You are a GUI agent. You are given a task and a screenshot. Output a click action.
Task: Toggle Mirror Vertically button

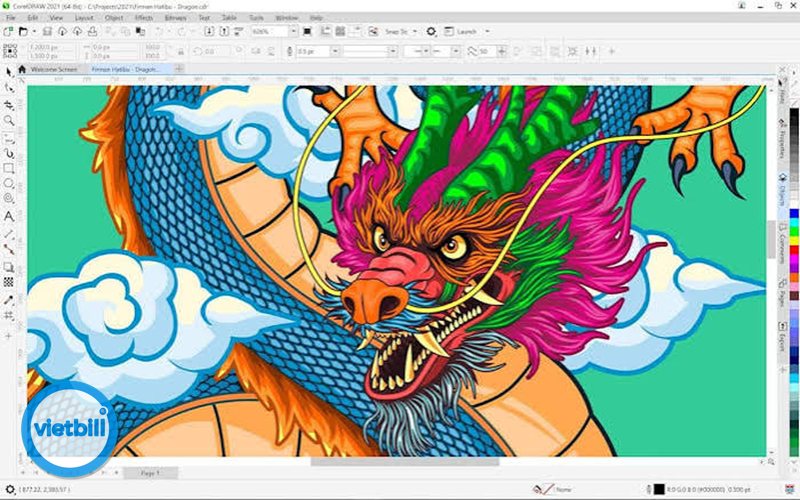[x=270, y=52]
